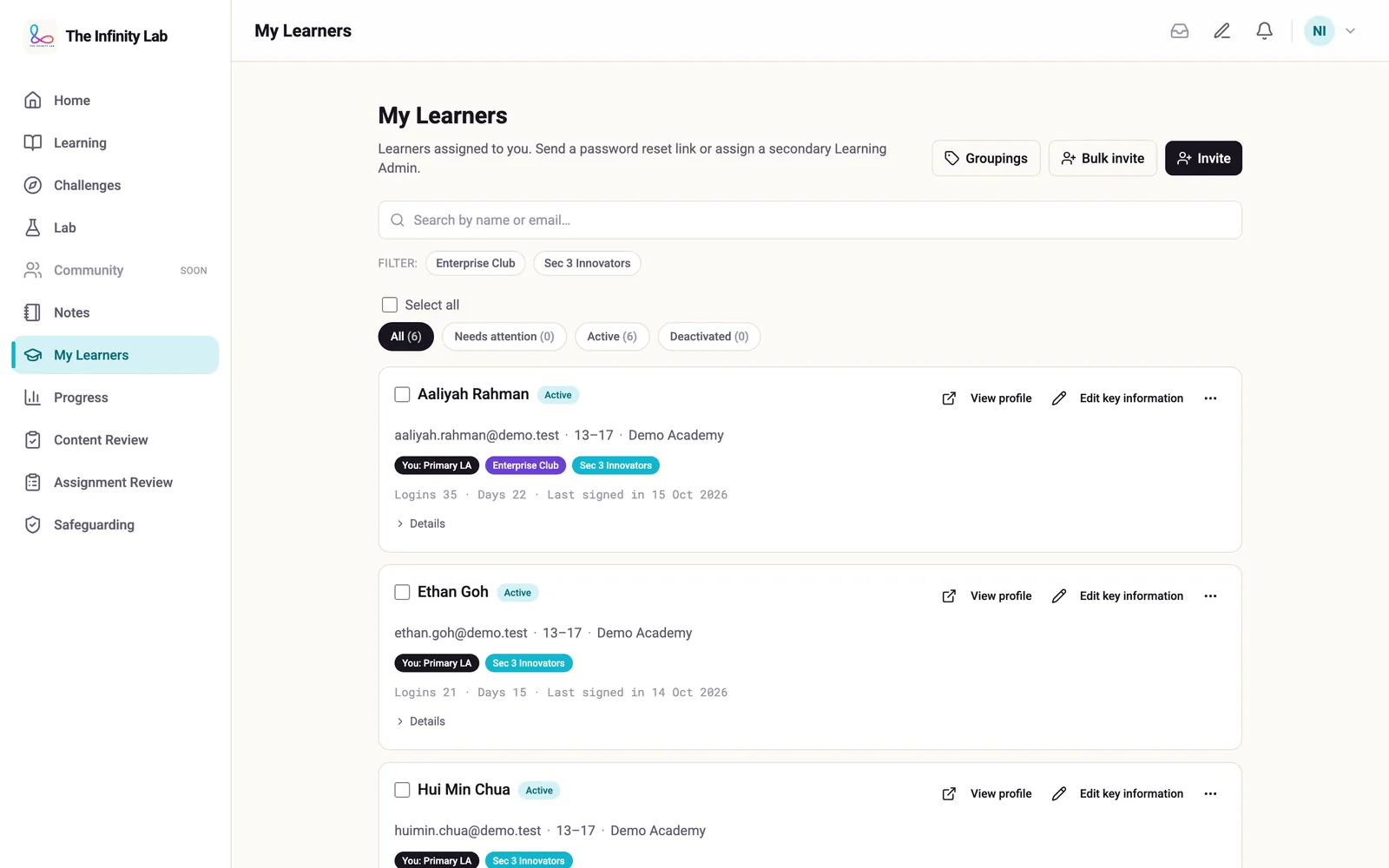Go to Content Review in sidebar
The image size is (1389, 868).
coord(115,440)
